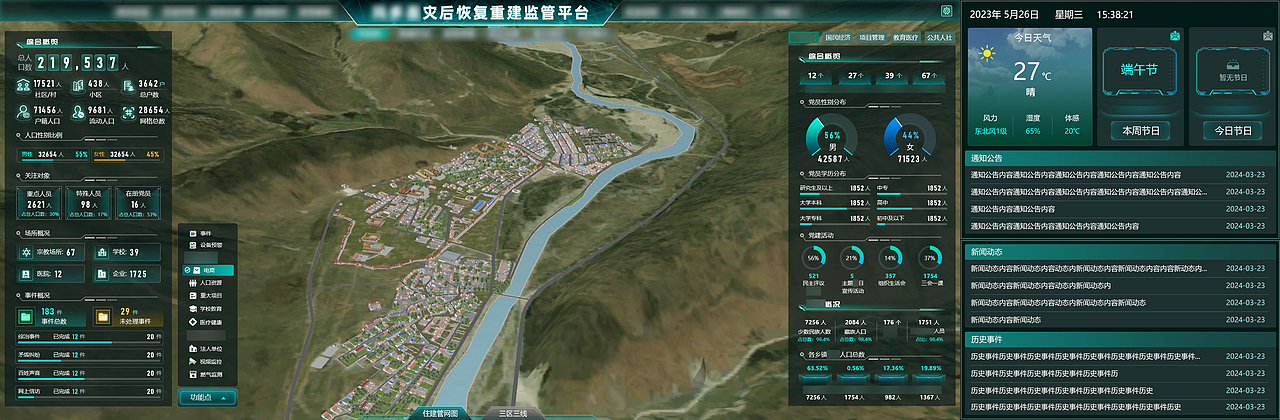Toggle the 学校教育 map layer
The height and width of the screenshot is (420, 1280).
[x=205, y=309]
